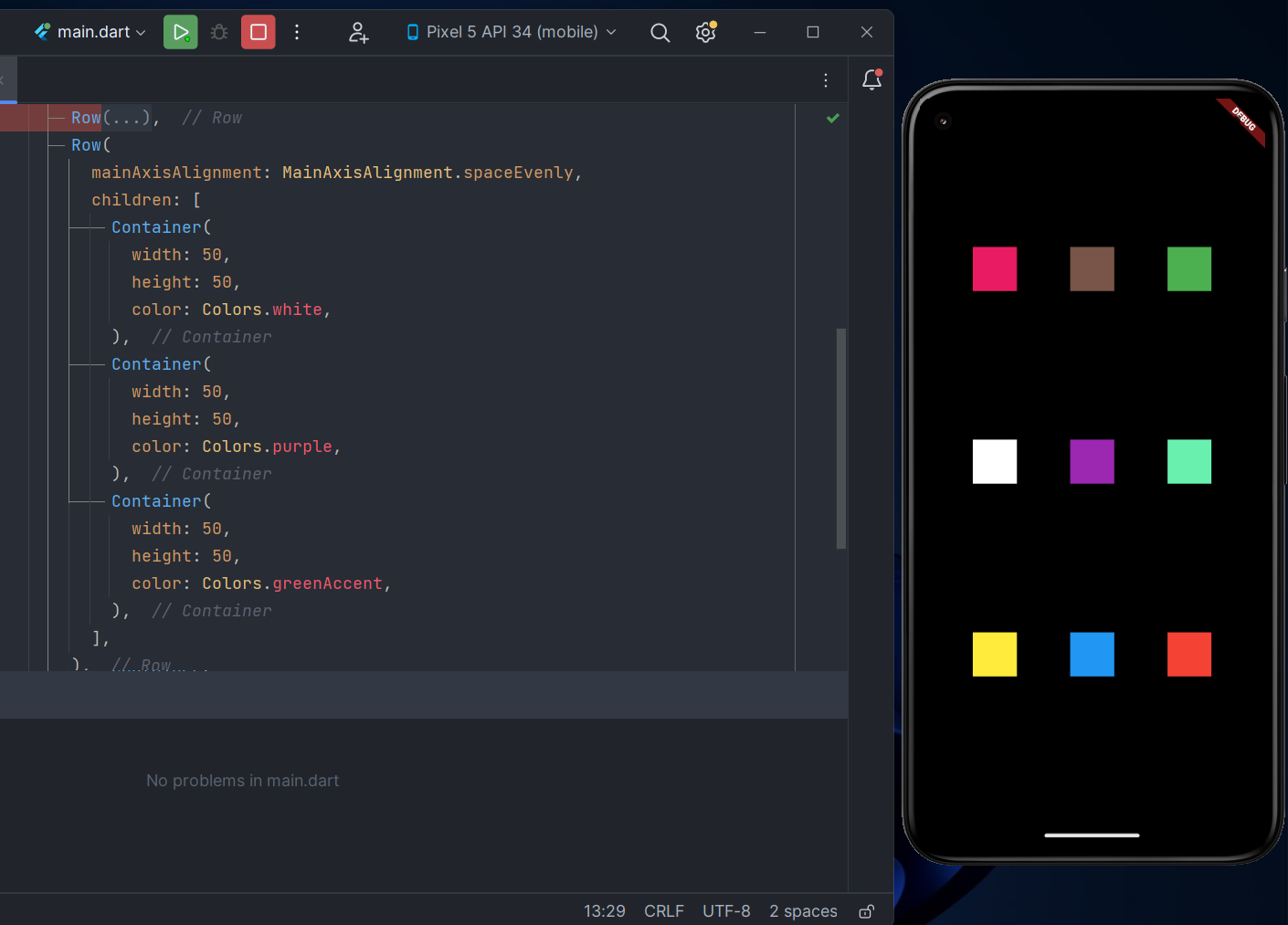Click Colors.greenAccent in the code
The height and width of the screenshot is (925, 1288).
(292, 583)
